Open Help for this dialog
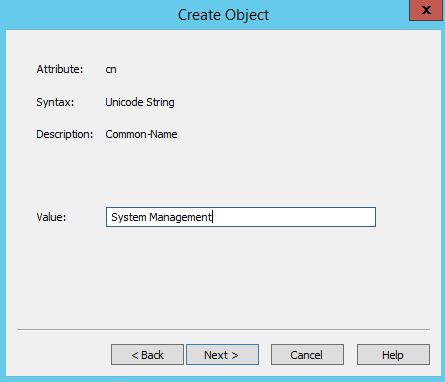This screenshot has height=382, width=445. click(x=393, y=355)
